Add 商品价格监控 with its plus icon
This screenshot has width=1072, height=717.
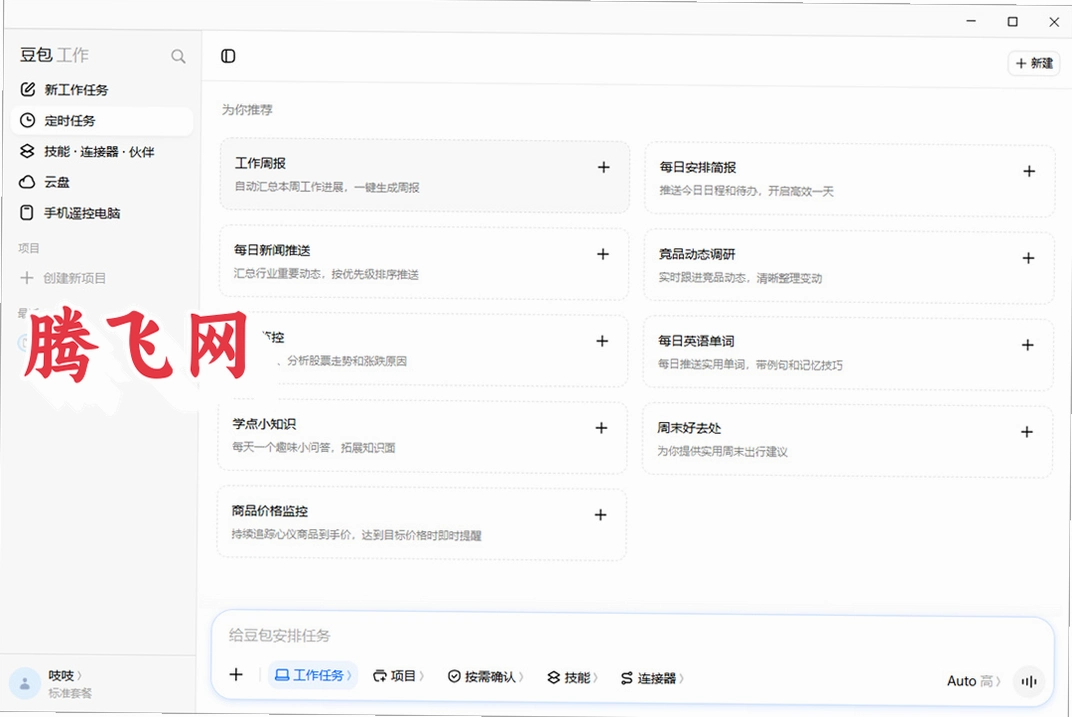[x=601, y=515]
